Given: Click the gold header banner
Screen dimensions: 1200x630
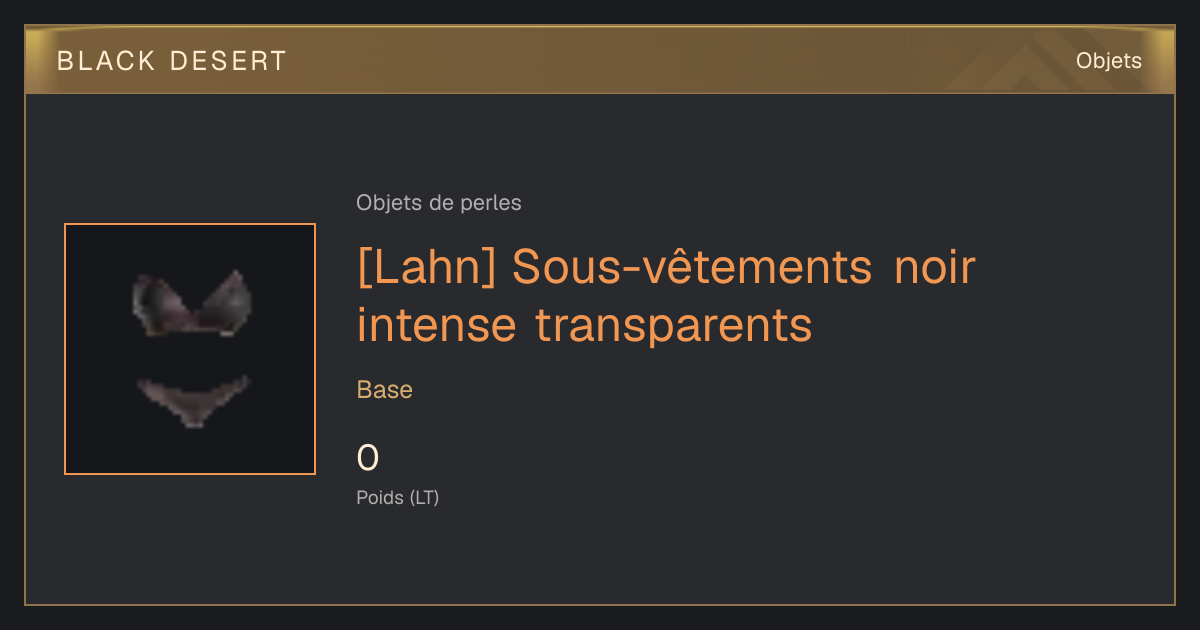Looking at the screenshot, I should click(600, 60).
